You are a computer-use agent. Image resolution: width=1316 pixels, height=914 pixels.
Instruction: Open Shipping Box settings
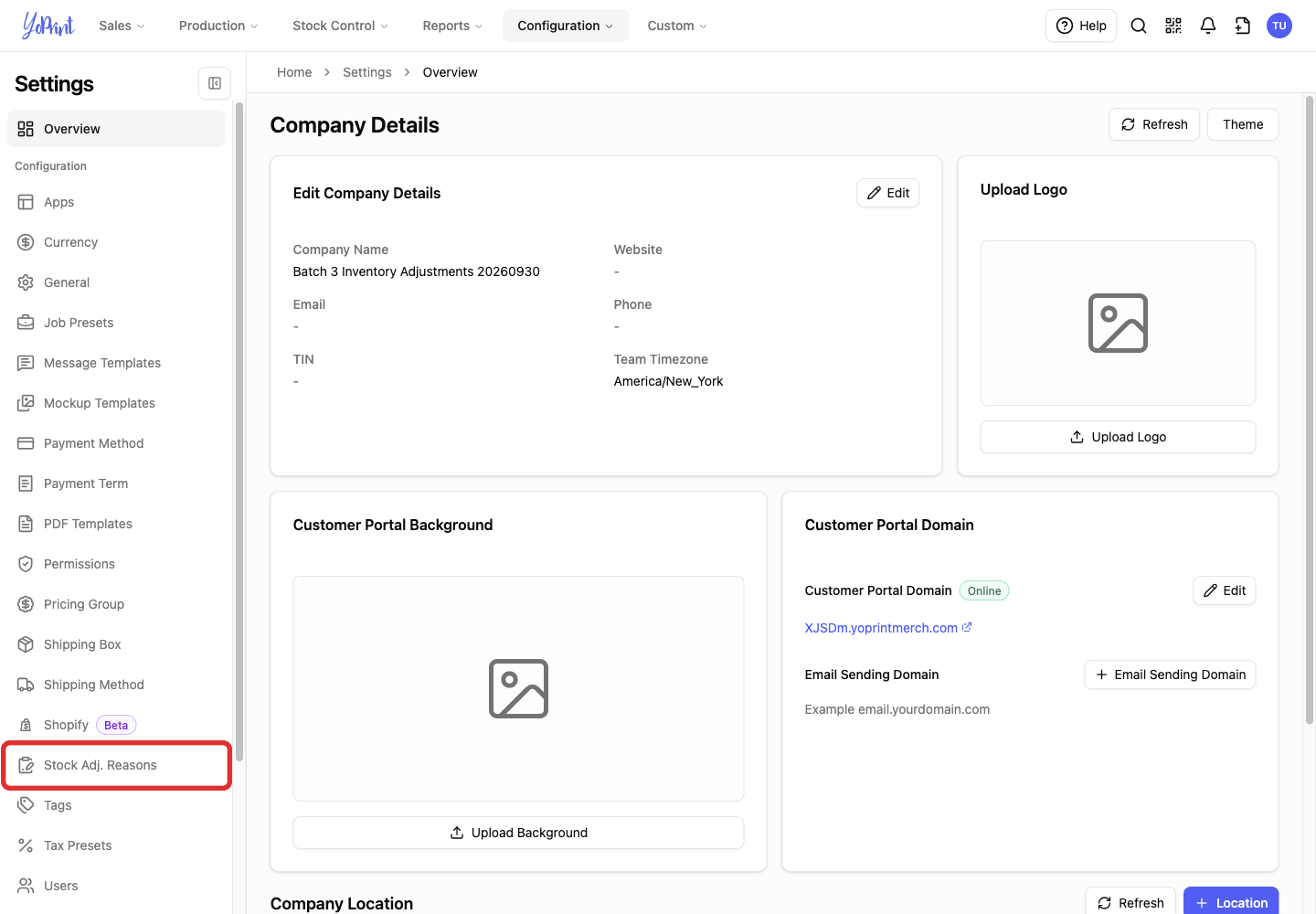click(x=116, y=644)
